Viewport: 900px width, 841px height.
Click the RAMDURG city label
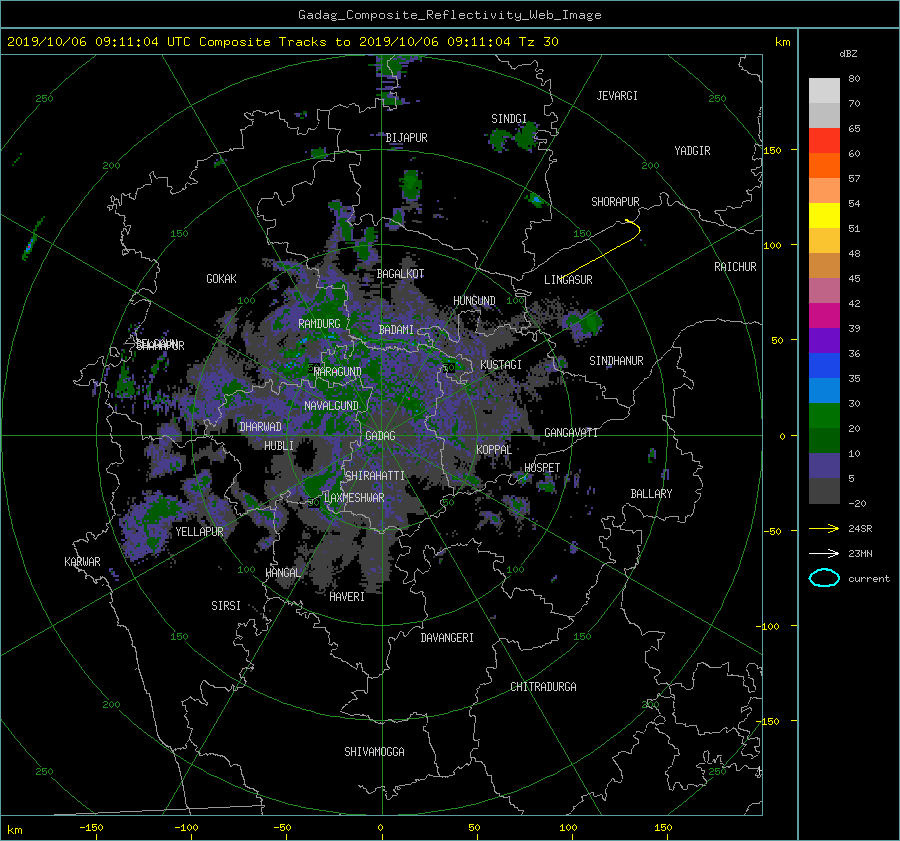click(x=319, y=324)
